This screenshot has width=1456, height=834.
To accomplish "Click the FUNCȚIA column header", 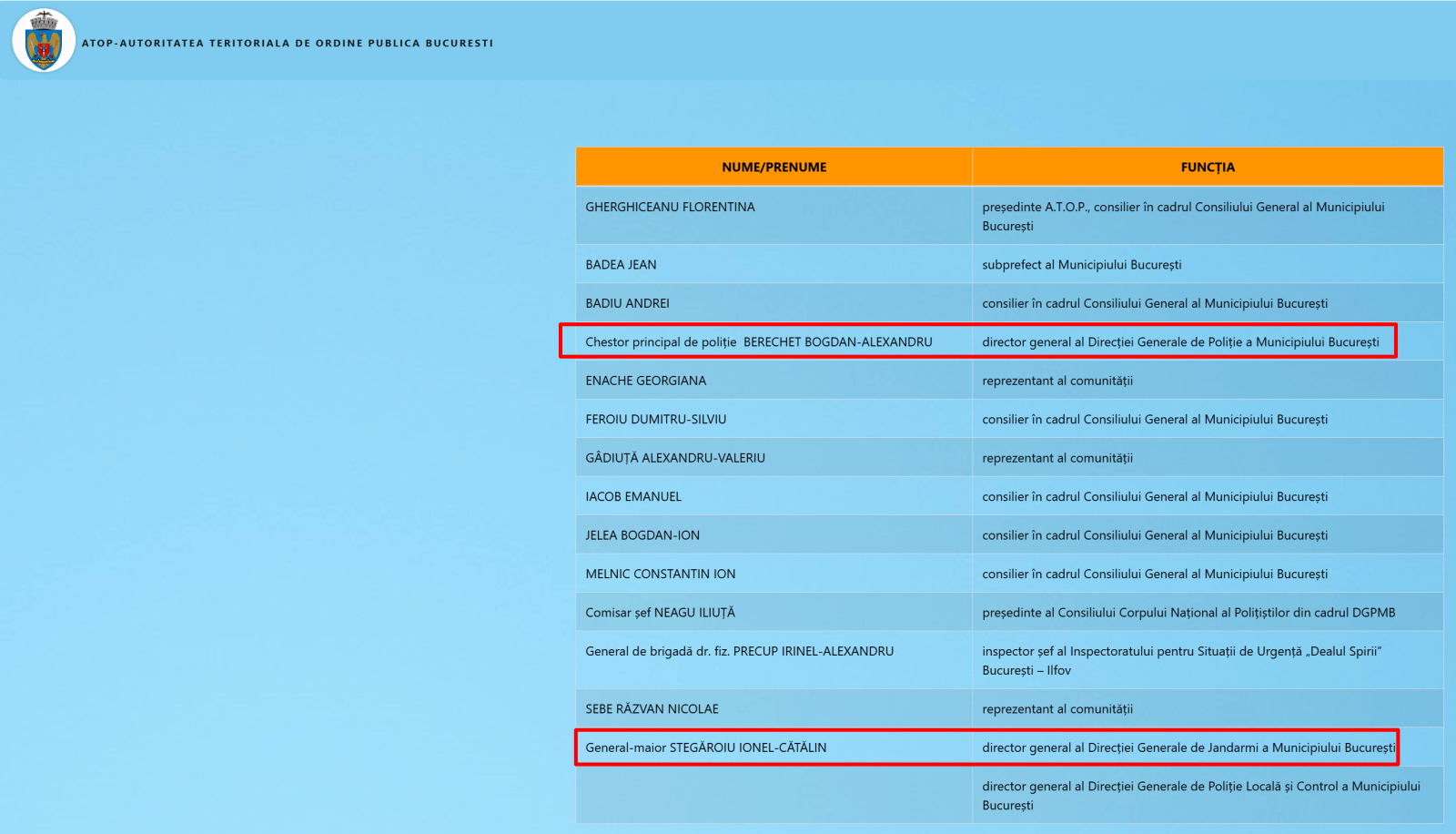I will (1207, 168).
